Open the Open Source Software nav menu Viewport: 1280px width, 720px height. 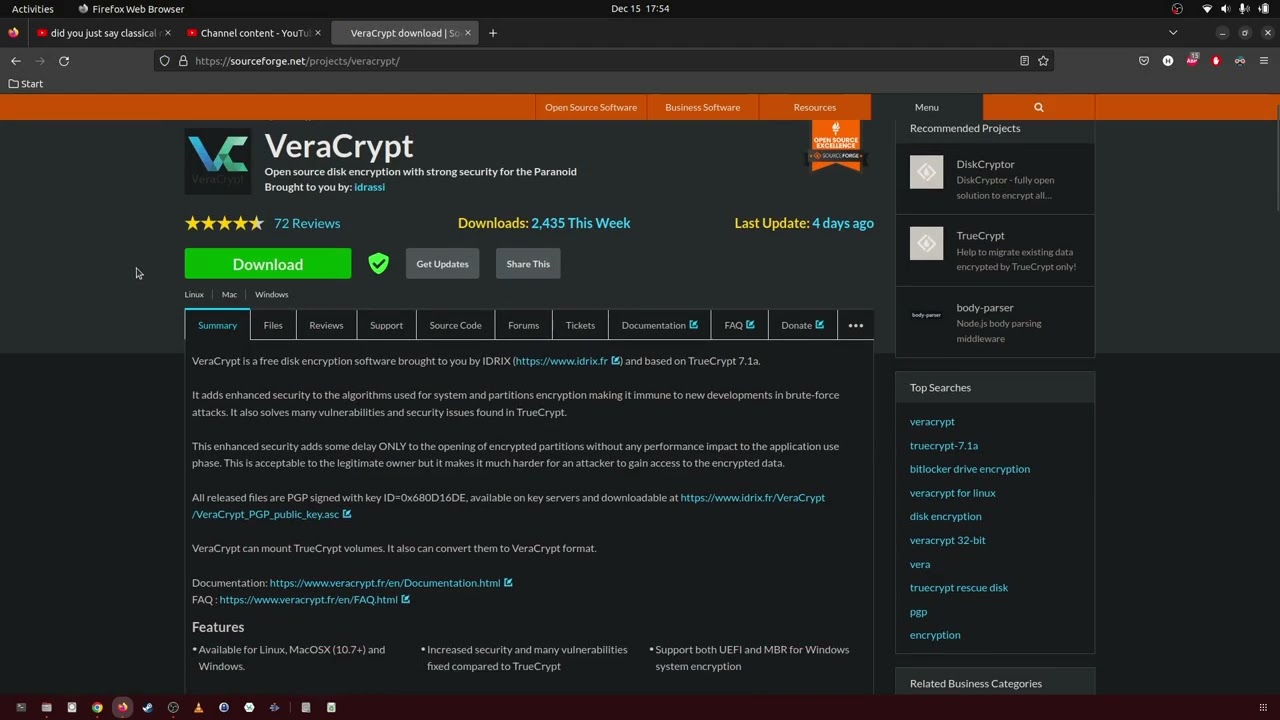point(591,107)
